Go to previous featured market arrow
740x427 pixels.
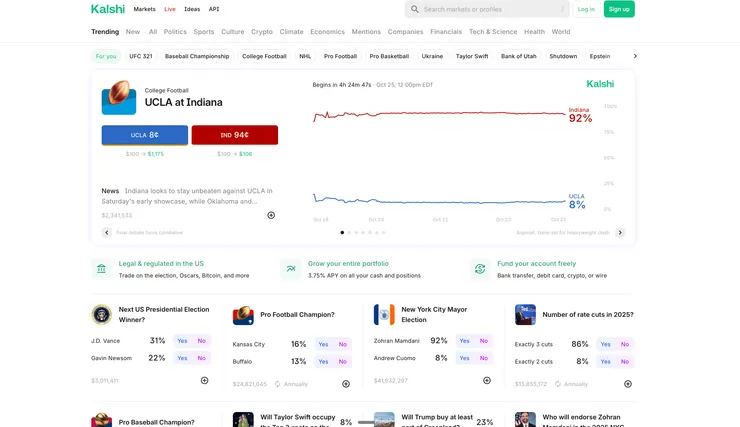[x=107, y=233]
